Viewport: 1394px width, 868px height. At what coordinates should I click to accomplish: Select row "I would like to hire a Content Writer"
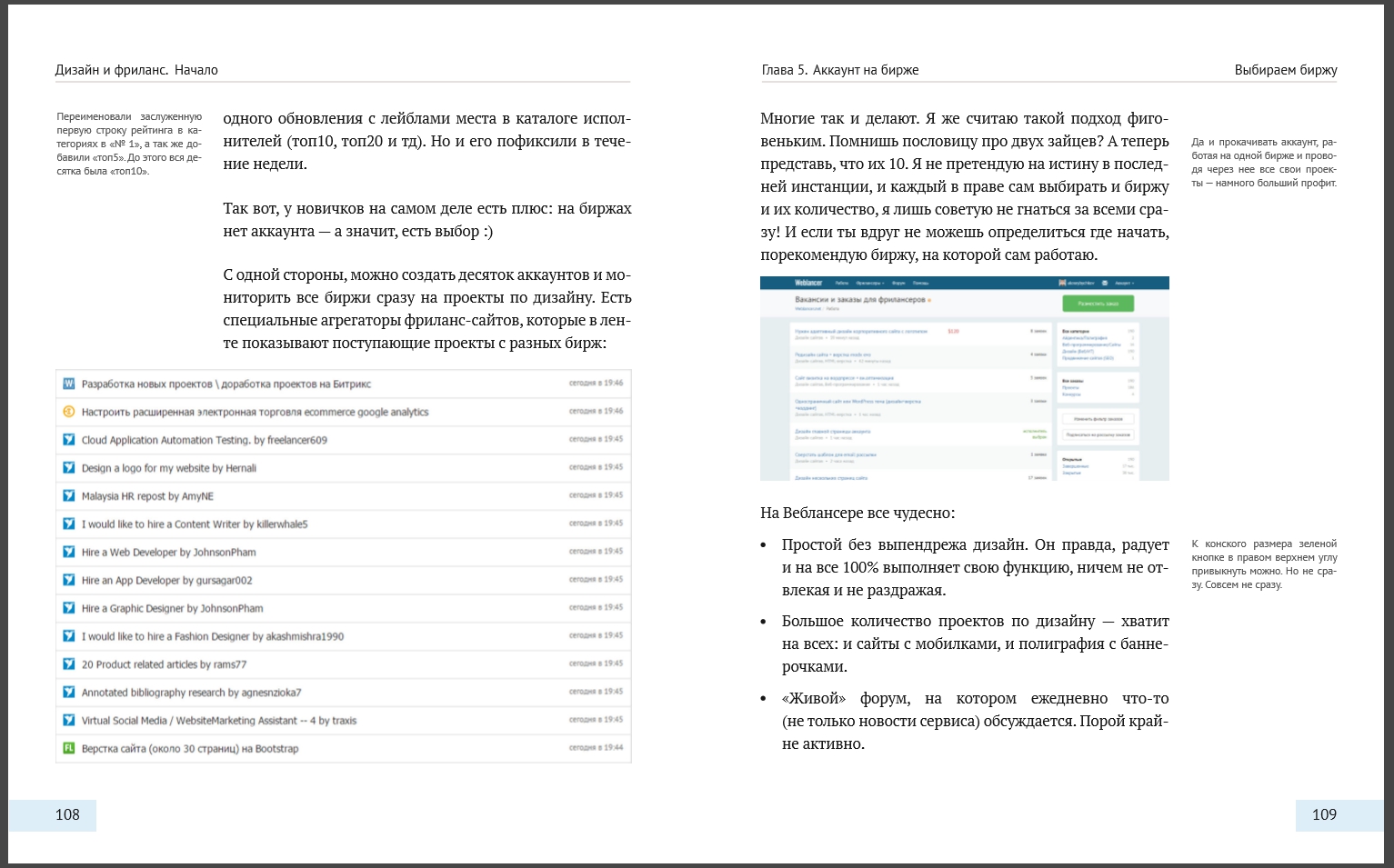click(x=344, y=524)
